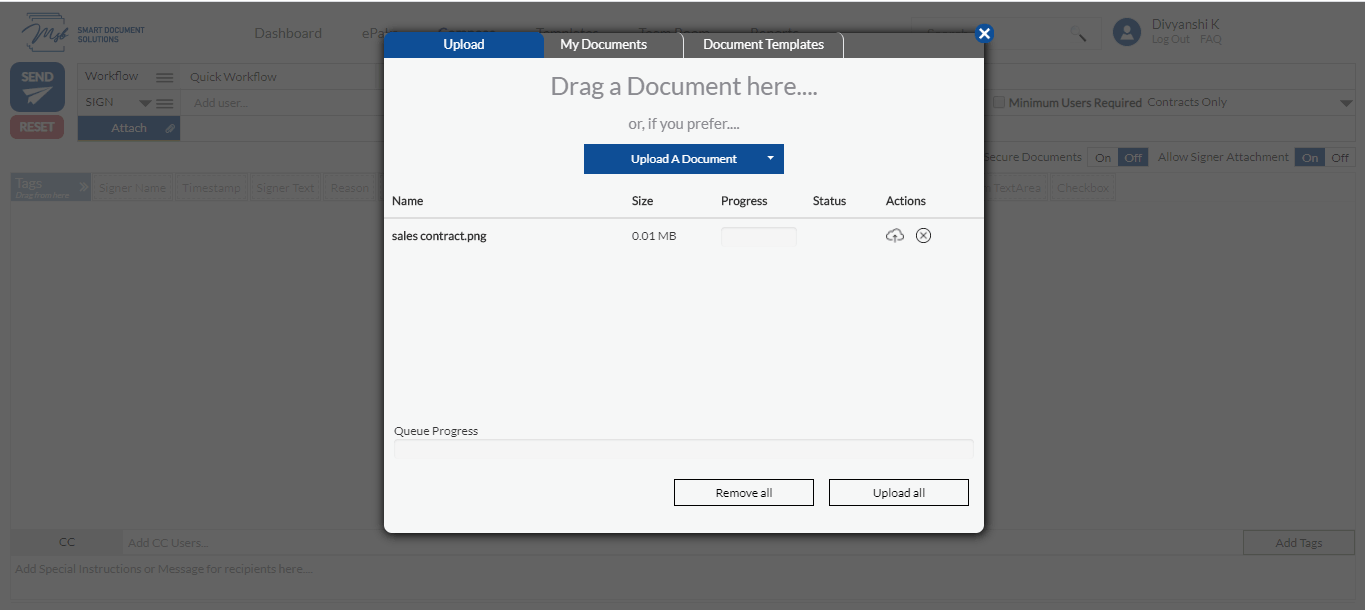Image resolution: width=1365 pixels, height=610 pixels.
Task: Click the hamburger icon next to Workflow
Action: [x=165, y=77]
